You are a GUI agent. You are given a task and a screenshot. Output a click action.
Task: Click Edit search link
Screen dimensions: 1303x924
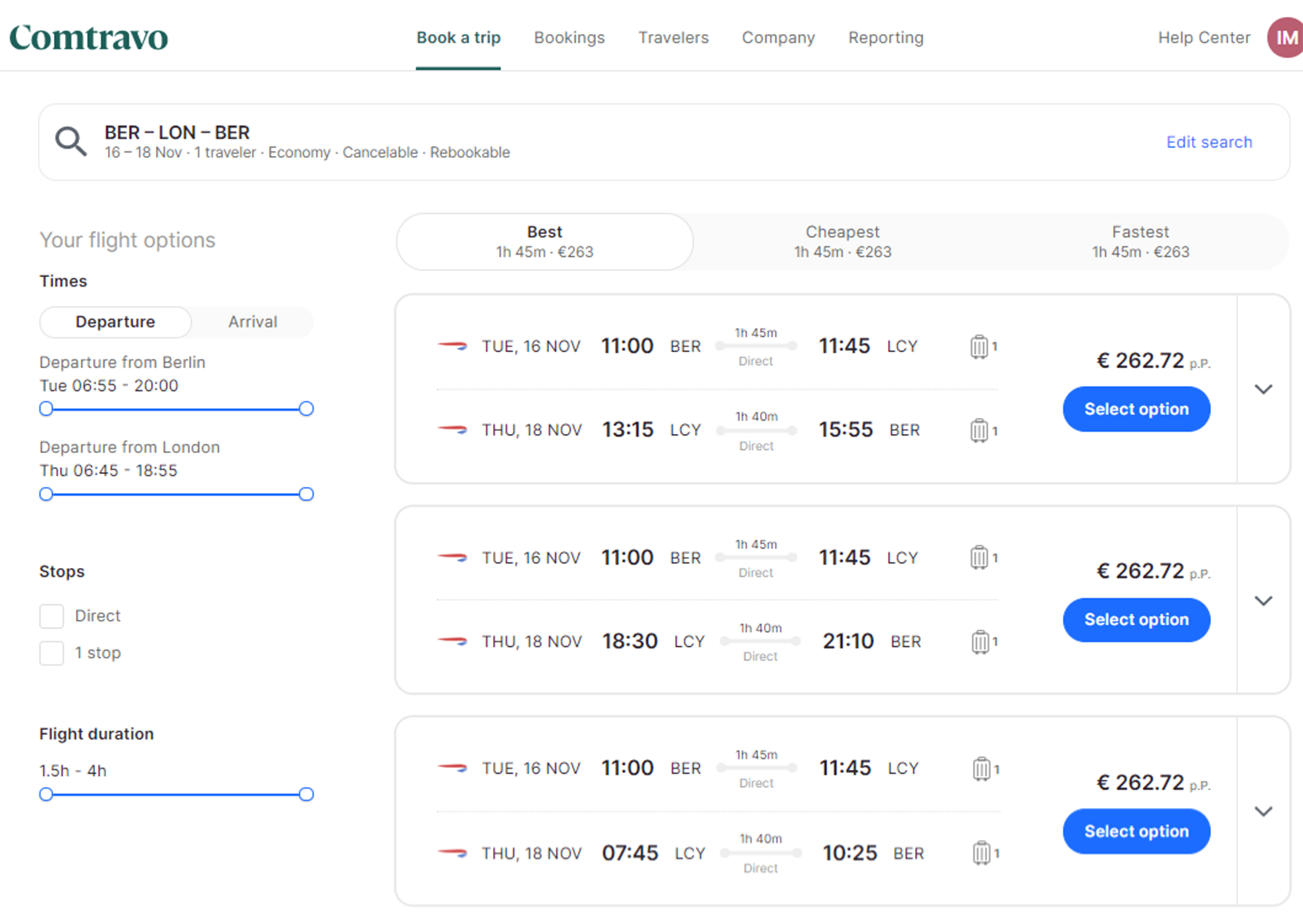1209,142
